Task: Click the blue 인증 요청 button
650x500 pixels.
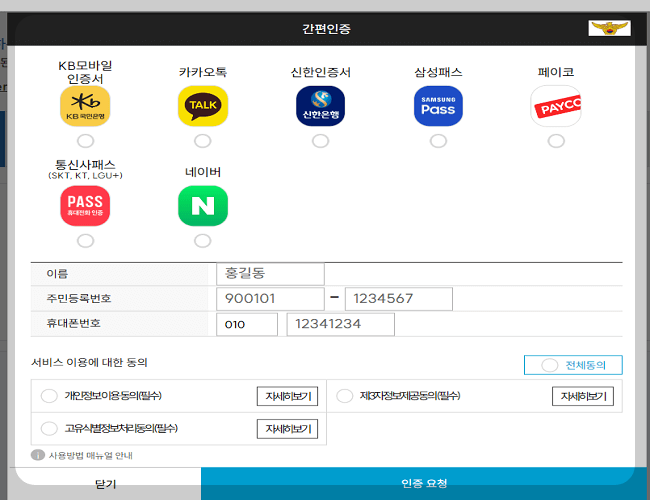Action: (424, 484)
